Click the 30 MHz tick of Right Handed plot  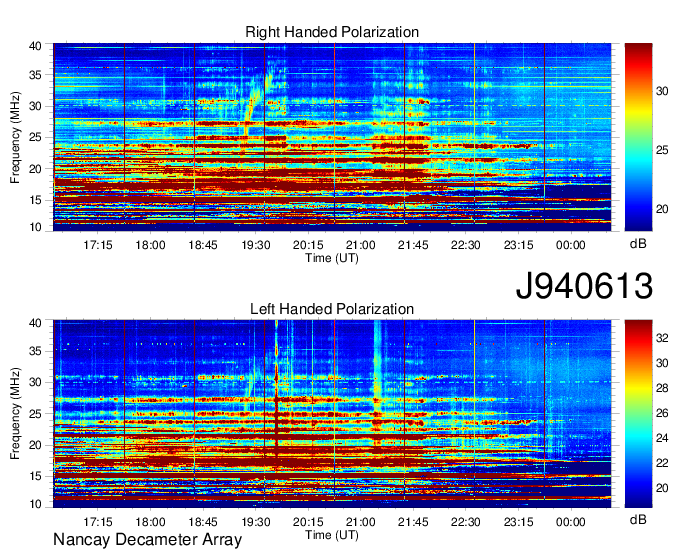[x=35, y=106]
